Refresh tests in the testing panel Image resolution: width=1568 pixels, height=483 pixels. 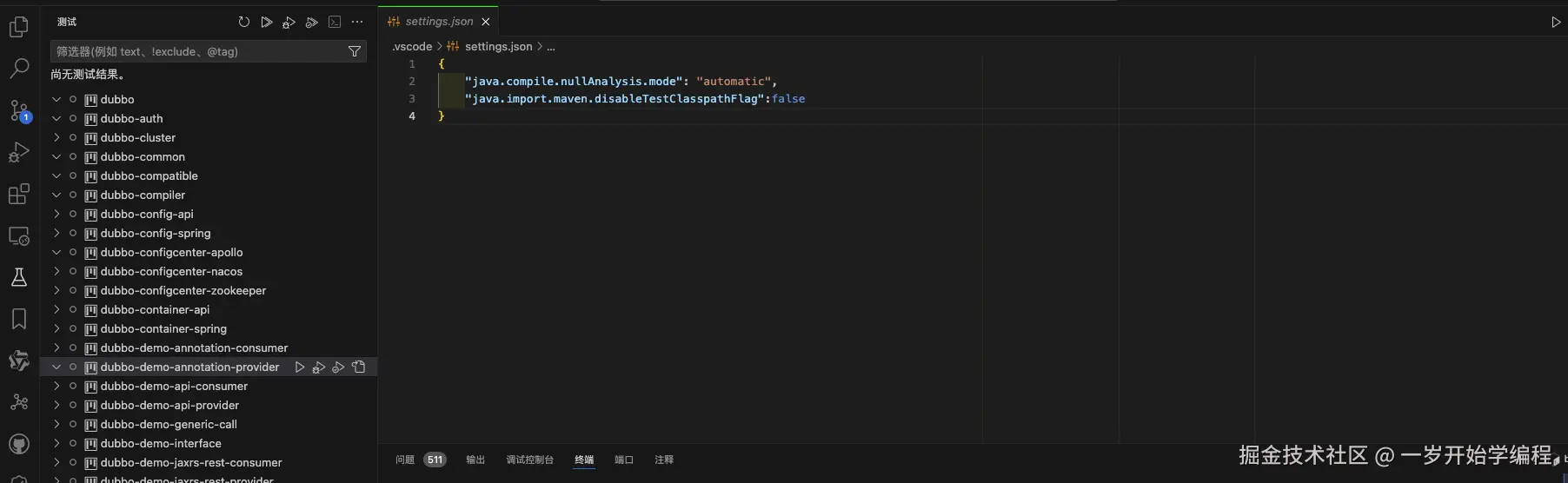244,22
